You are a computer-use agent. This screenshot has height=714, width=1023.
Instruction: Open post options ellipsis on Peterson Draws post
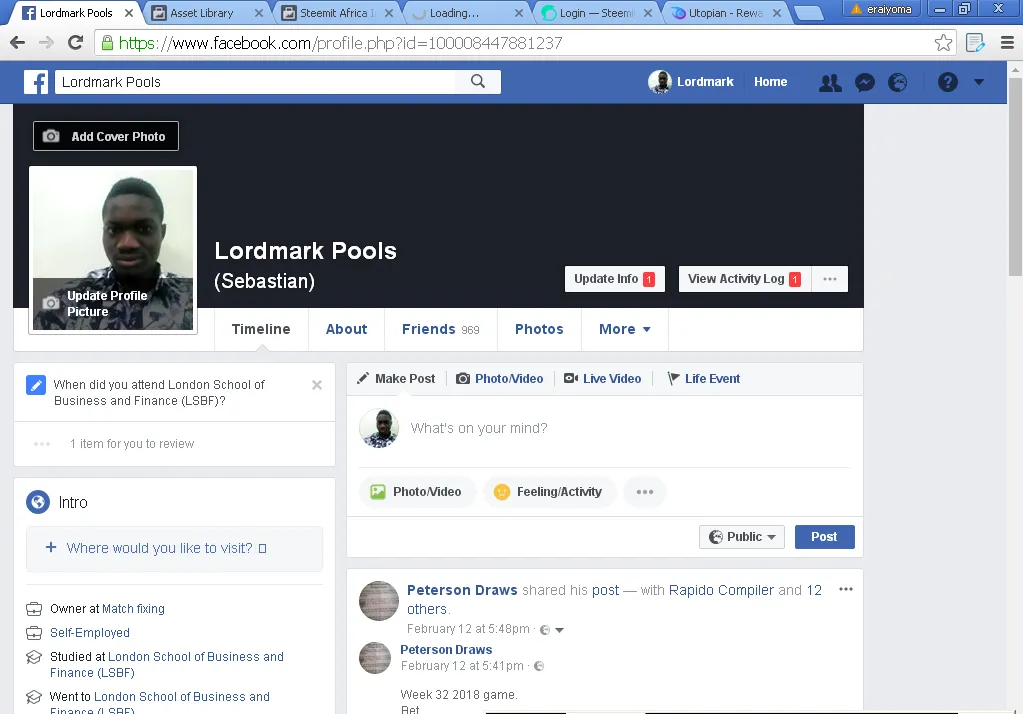(x=846, y=589)
